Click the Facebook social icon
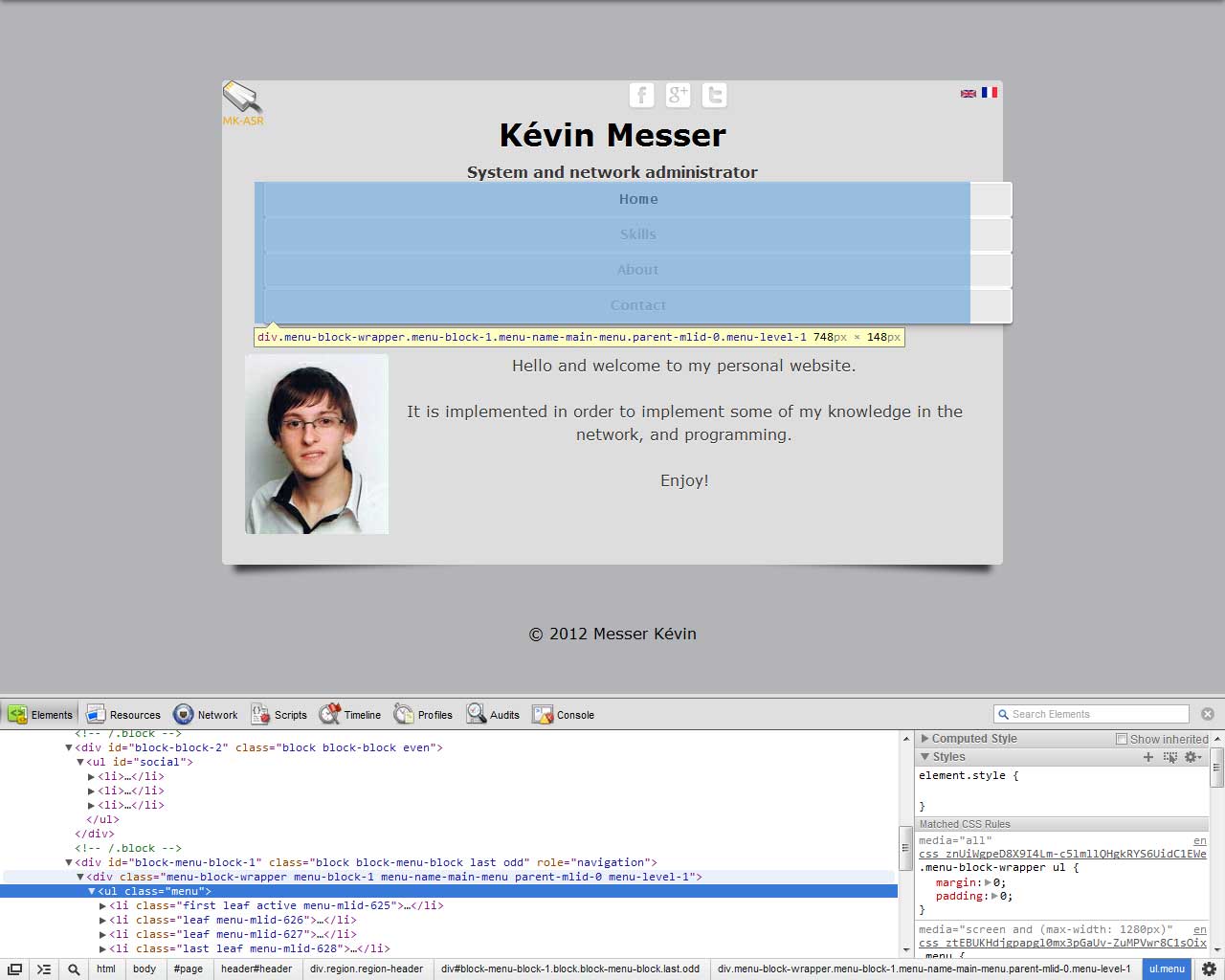 [641, 95]
